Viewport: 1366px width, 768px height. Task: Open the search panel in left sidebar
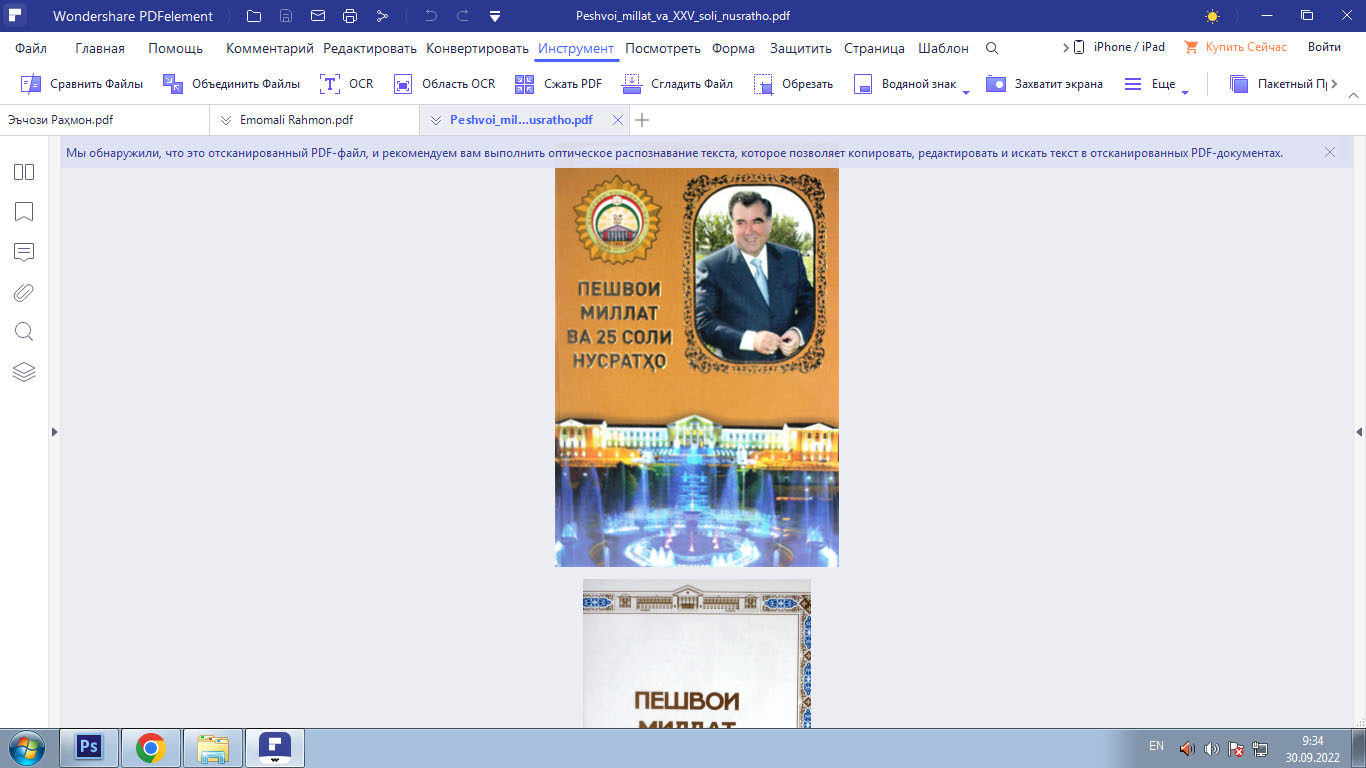pos(24,332)
